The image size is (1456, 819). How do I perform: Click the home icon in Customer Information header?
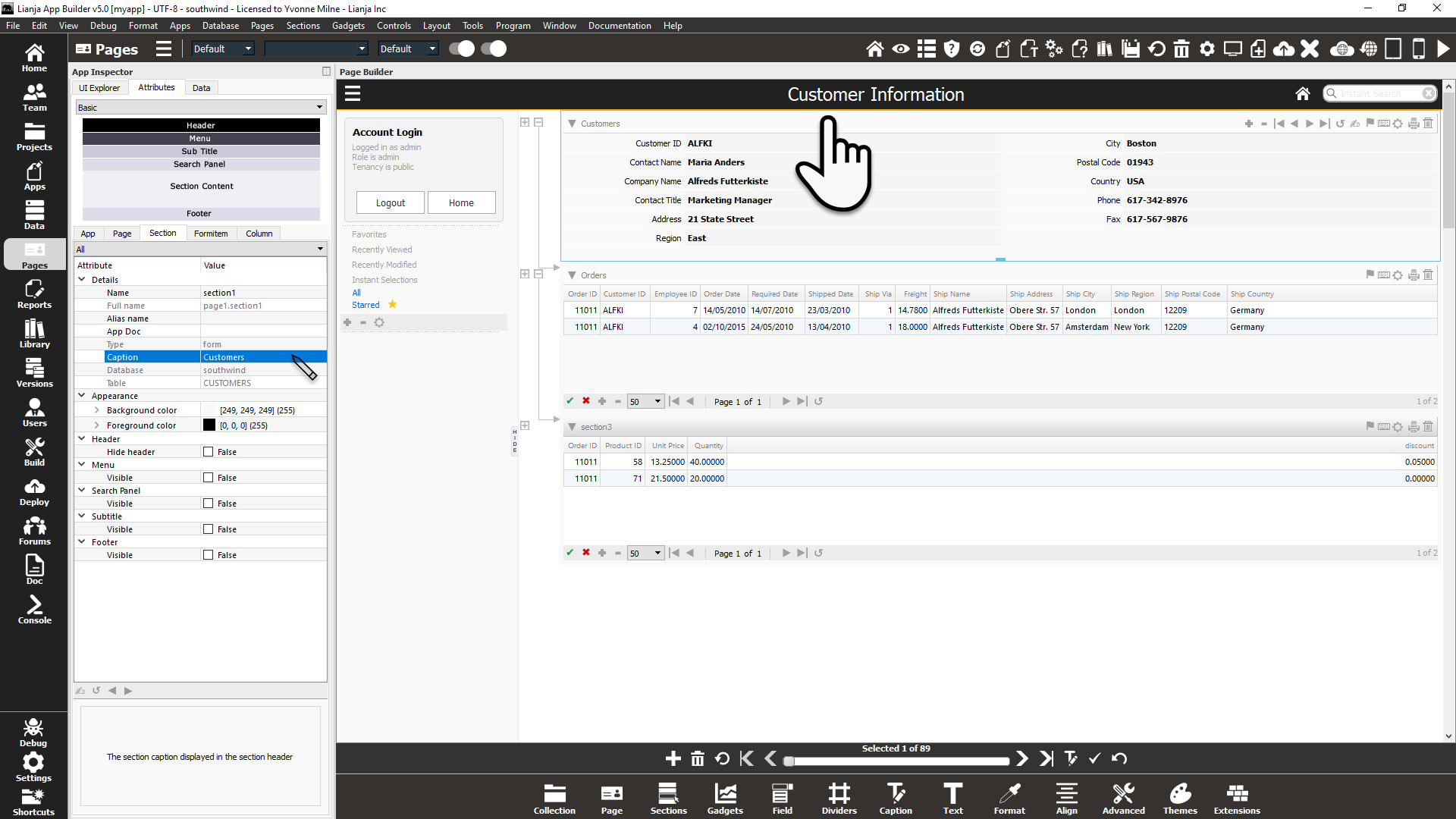(x=1302, y=94)
